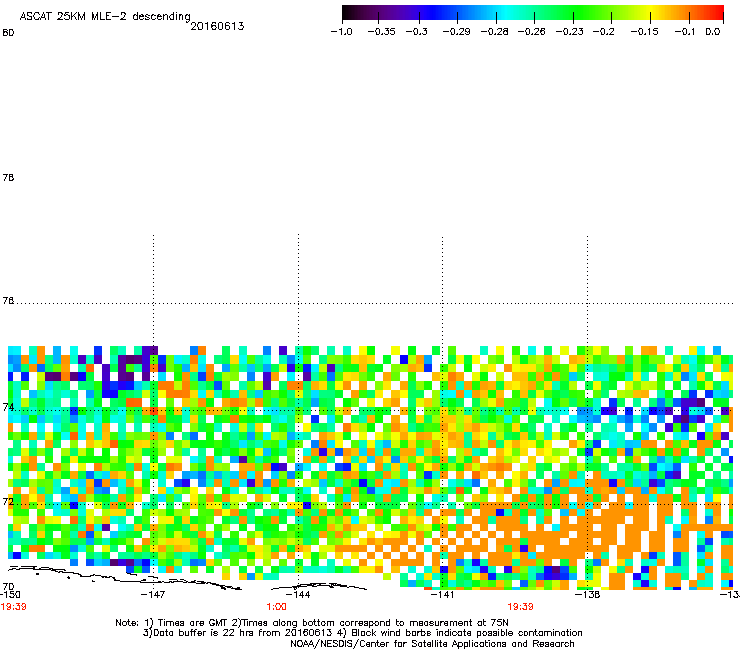This screenshot has height=650, width=740.
Task: Select the -0.3 color scale label
Action: pyautogui.click(x=417, y=32)
